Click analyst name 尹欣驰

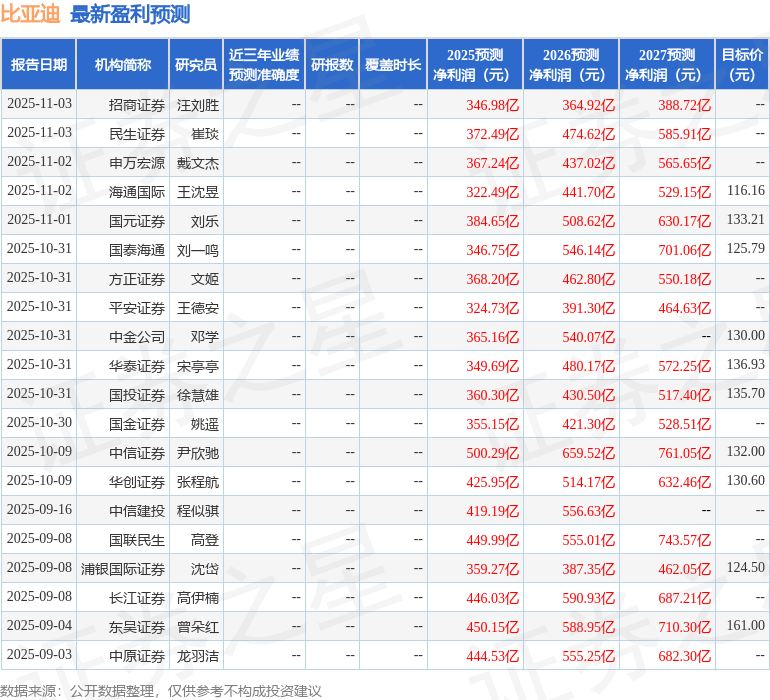click(197, 452)
